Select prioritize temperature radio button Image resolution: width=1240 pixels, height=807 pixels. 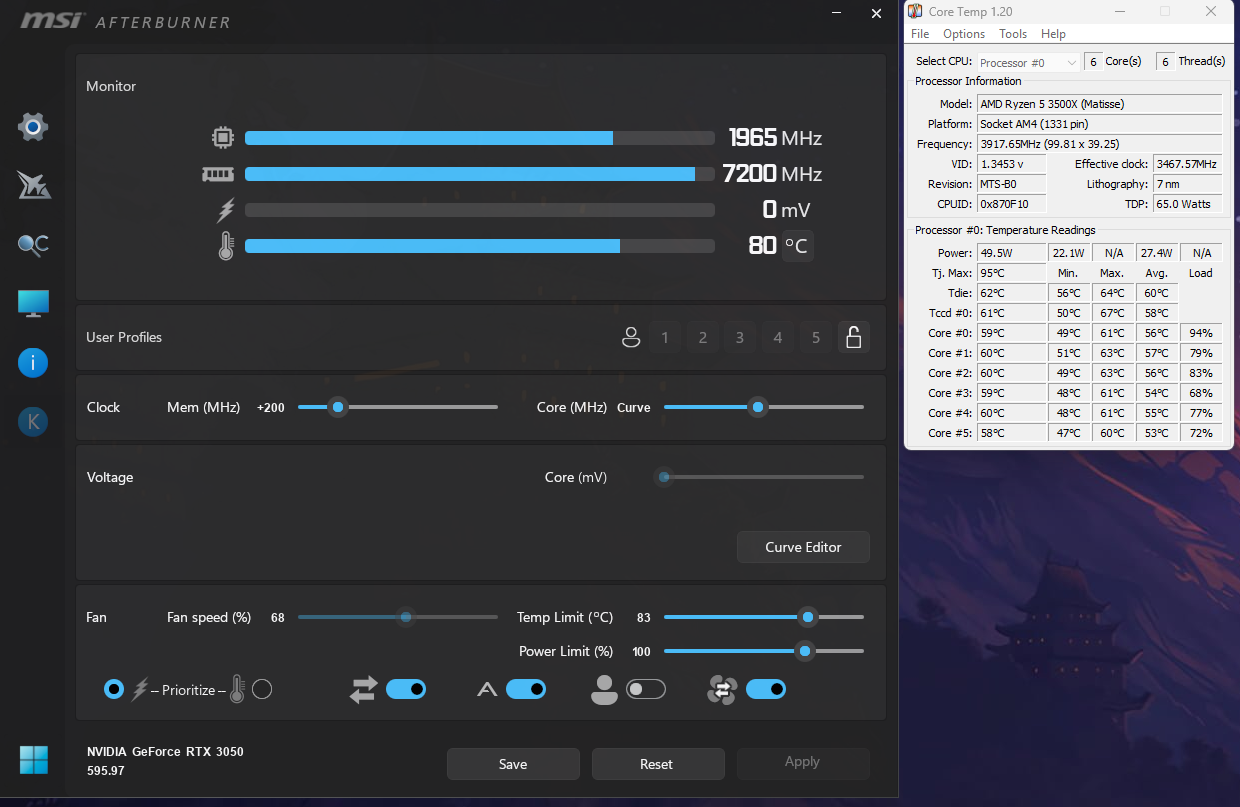click(262, 689)
